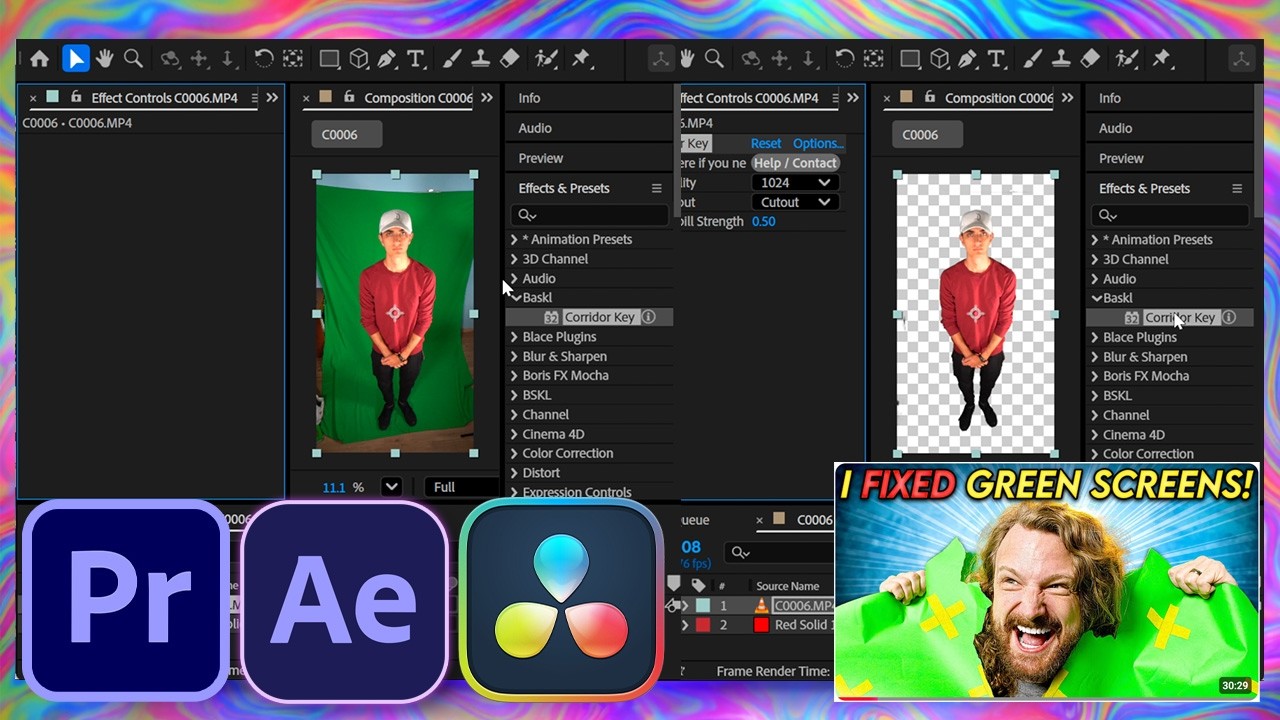
Task: Click the effects search field in left window
Action: tap(590, 215)
